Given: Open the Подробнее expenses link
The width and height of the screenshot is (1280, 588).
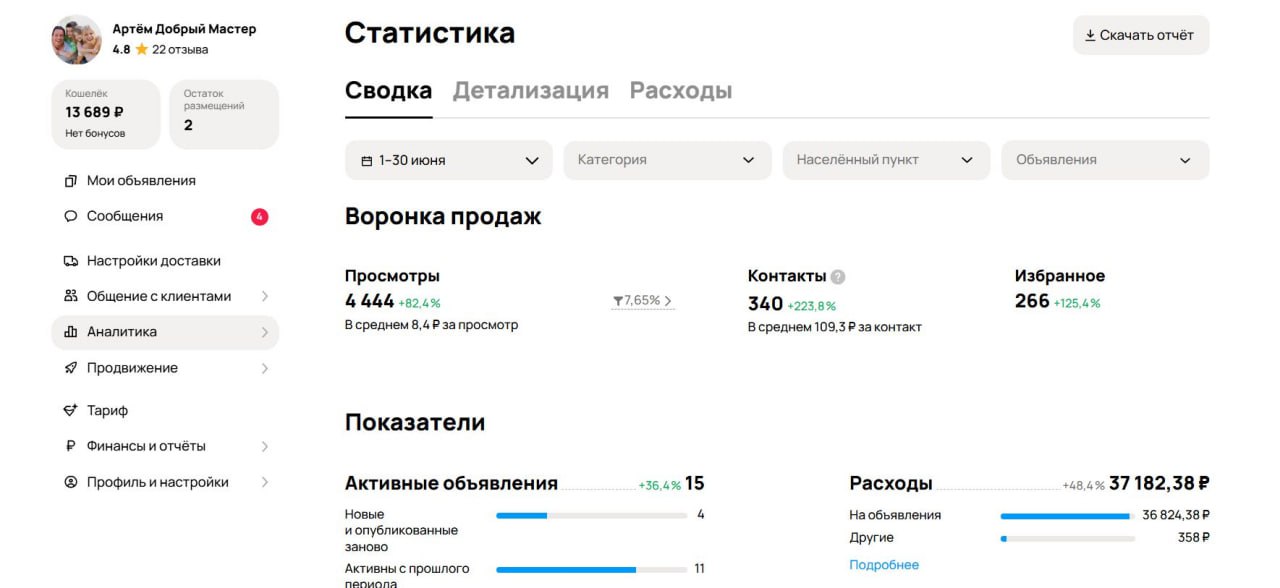Looking at the screenshot, I should coord(884,565).
